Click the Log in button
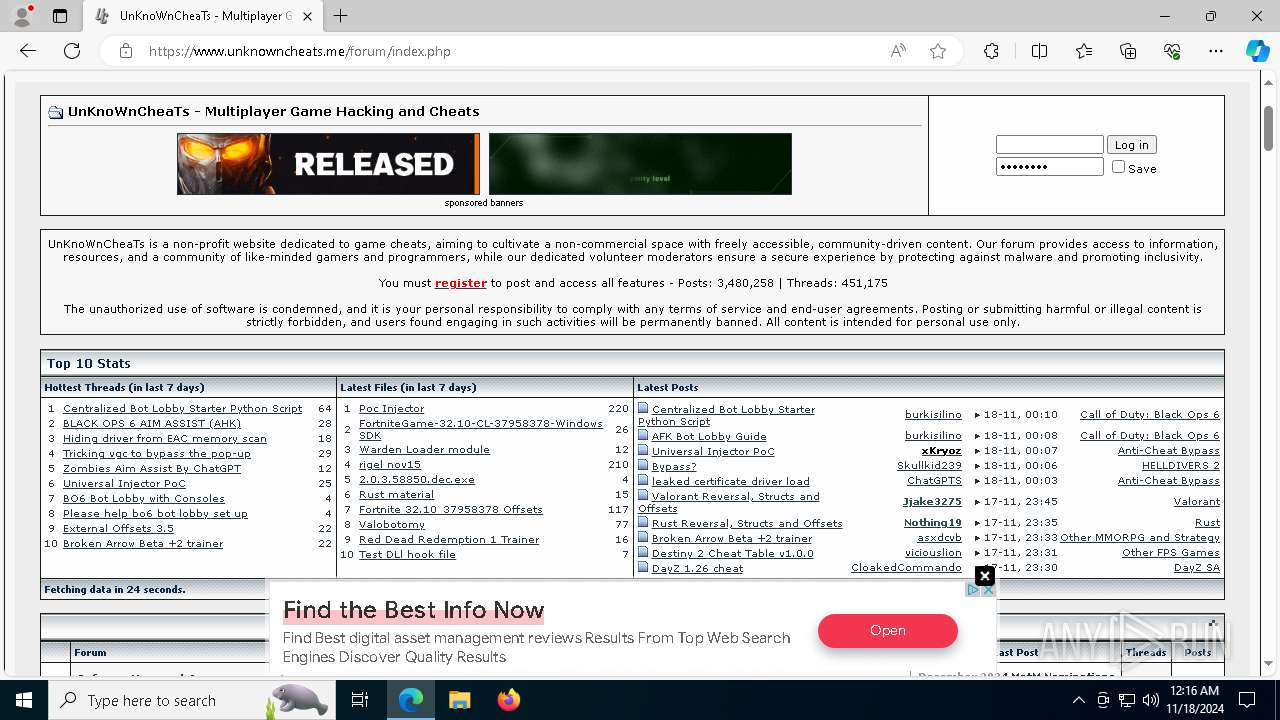Image resolution: width=1280 pixels, height=720 pixels. click(x=1131, y=144)
